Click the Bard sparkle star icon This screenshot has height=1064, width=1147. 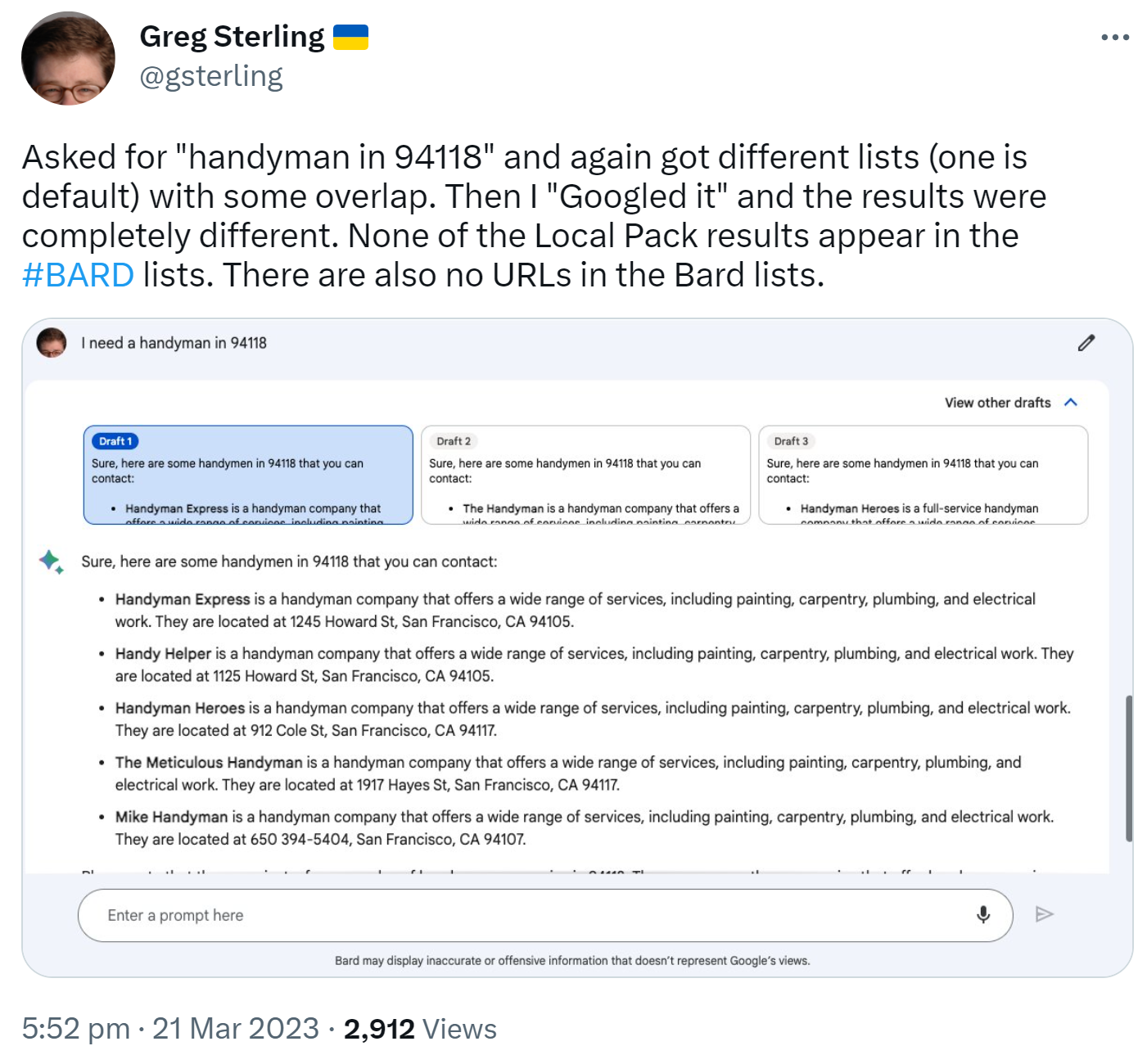point(51,561)
